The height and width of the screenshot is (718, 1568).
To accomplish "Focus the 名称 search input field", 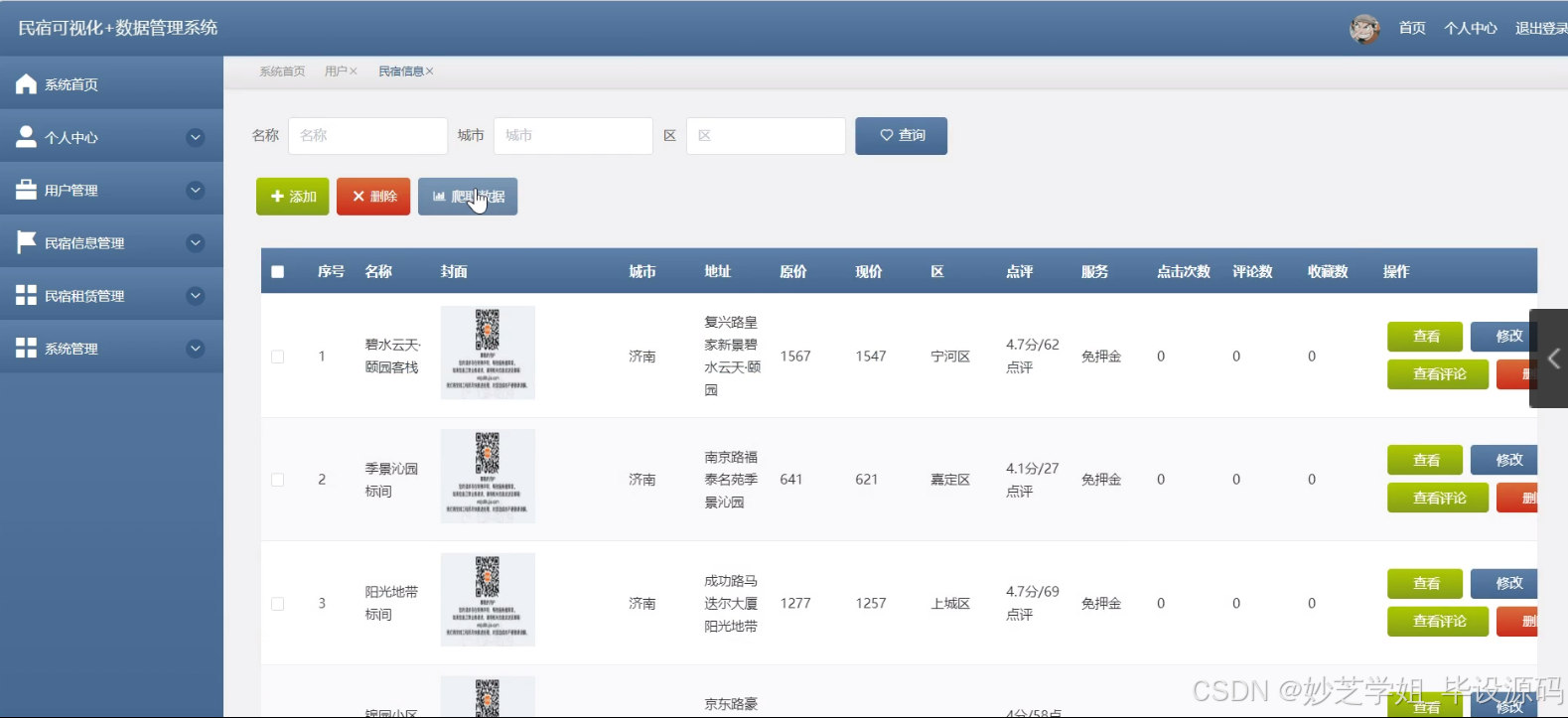I will pos(367,136).
